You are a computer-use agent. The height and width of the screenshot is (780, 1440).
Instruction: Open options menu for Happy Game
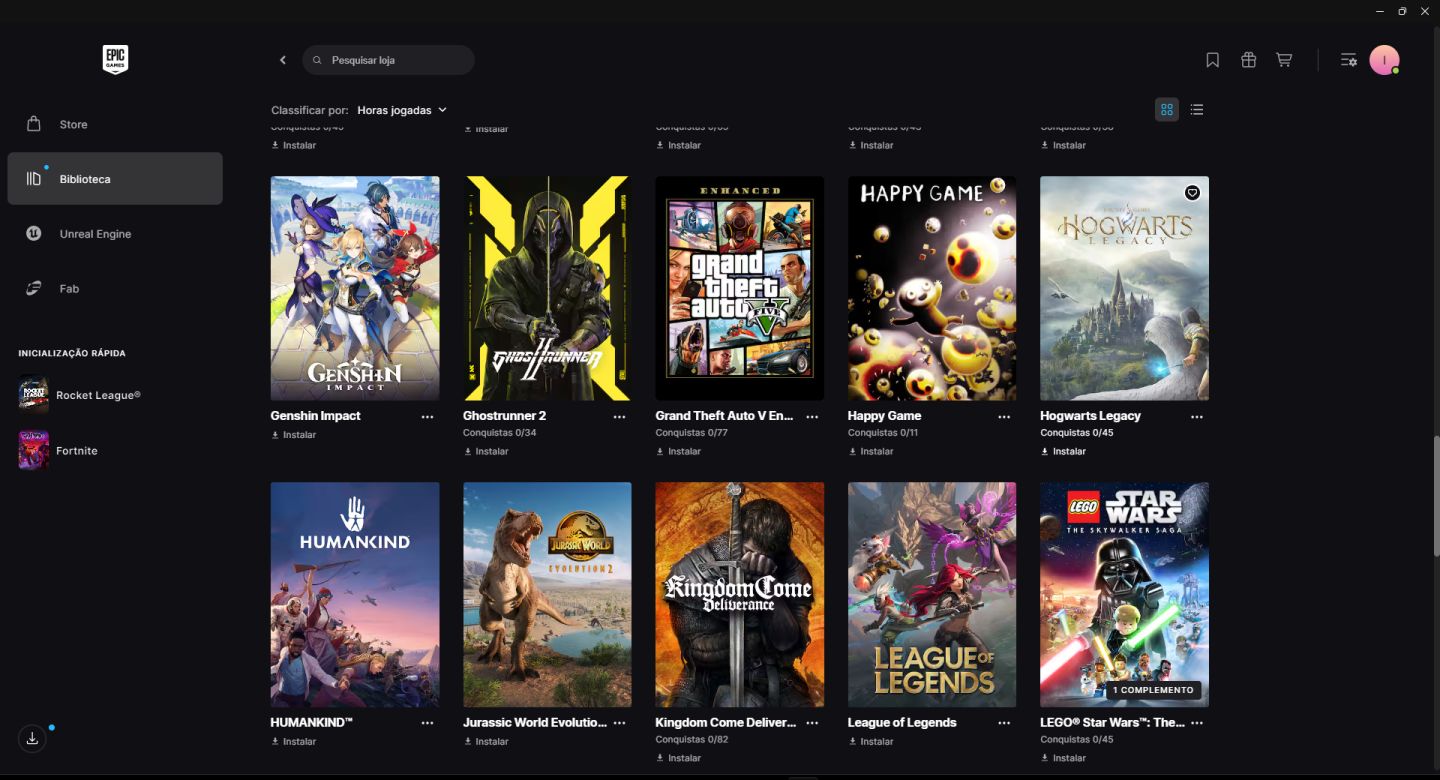[1004, 417]
